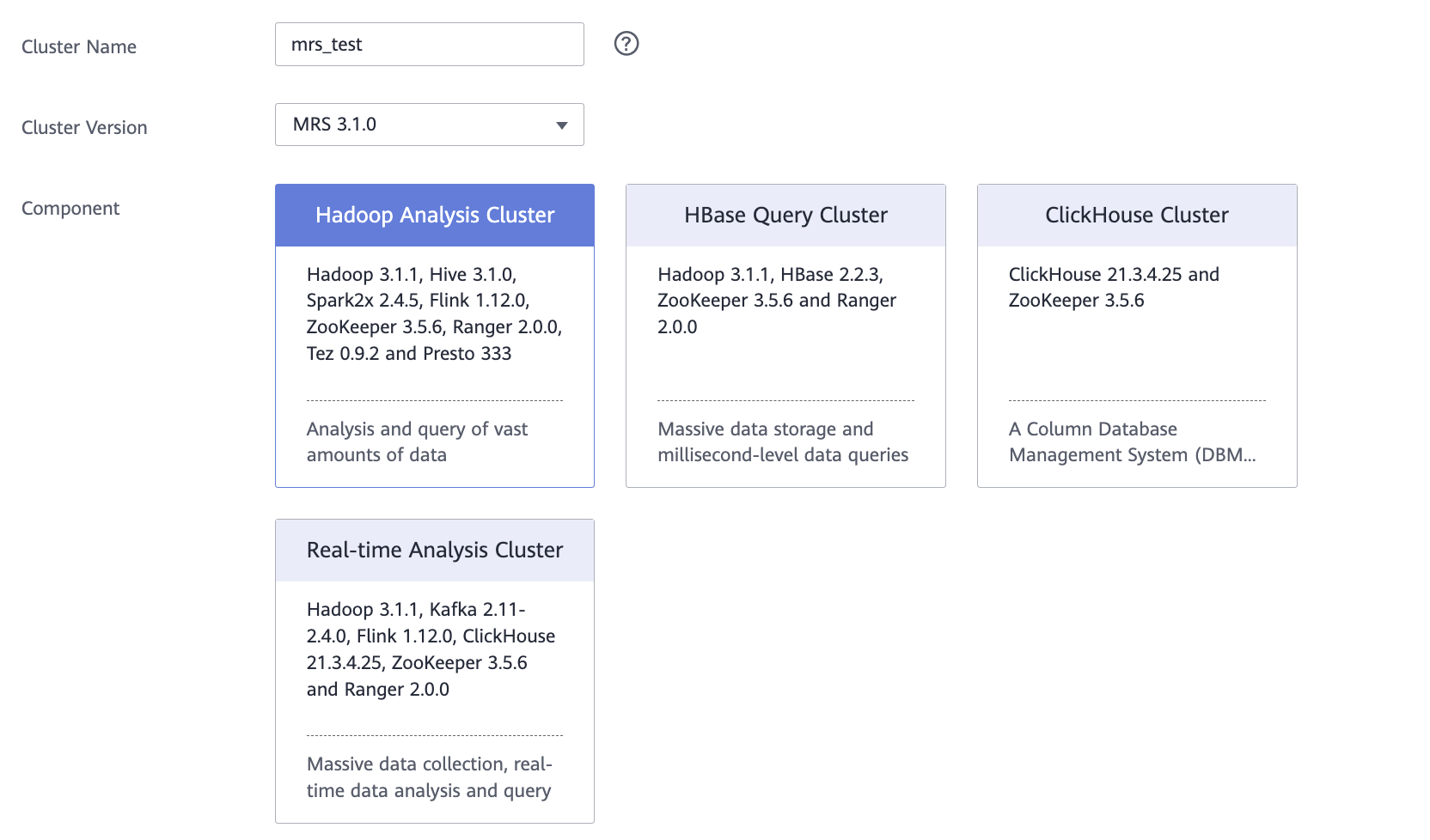
Task: Click the Cluster Version label
Action: pos(84,128)
